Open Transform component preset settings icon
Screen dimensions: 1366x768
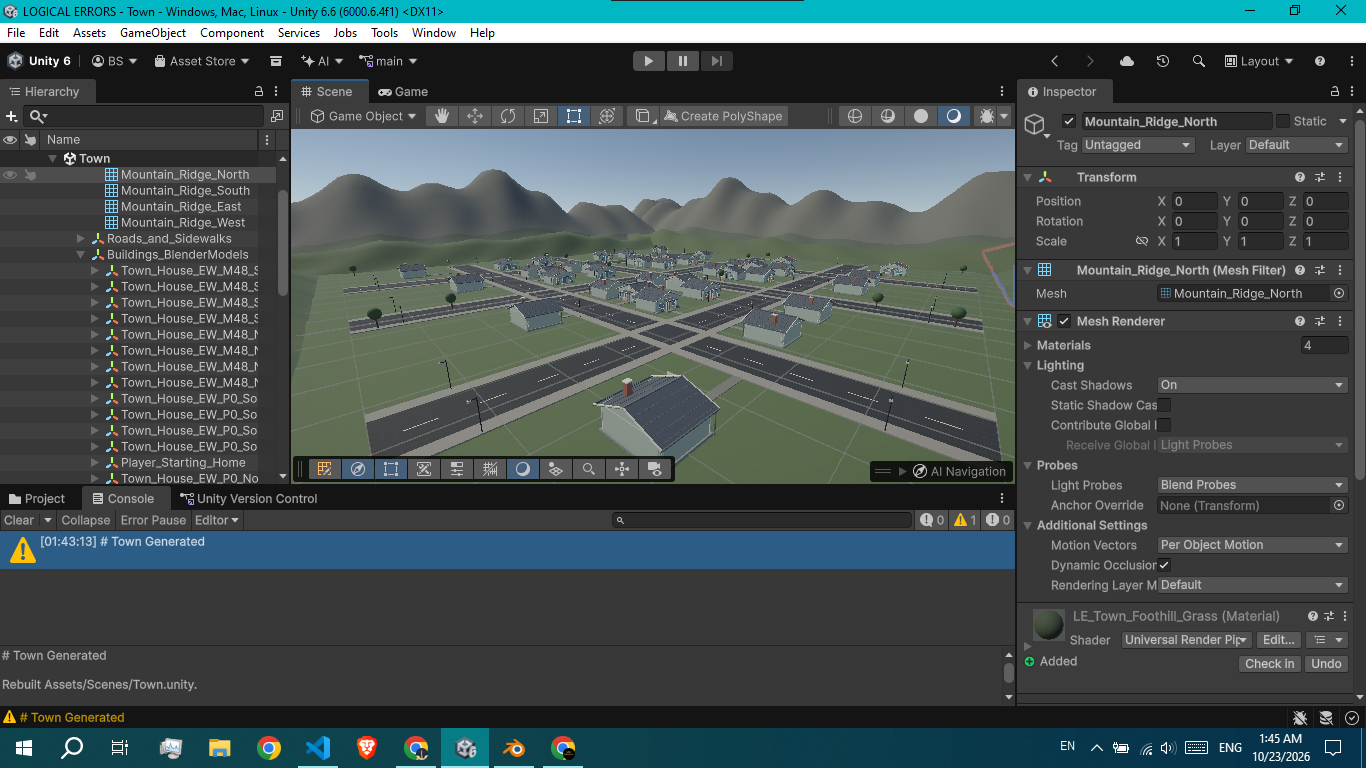pyautogui.click(x=1320, y=177)
